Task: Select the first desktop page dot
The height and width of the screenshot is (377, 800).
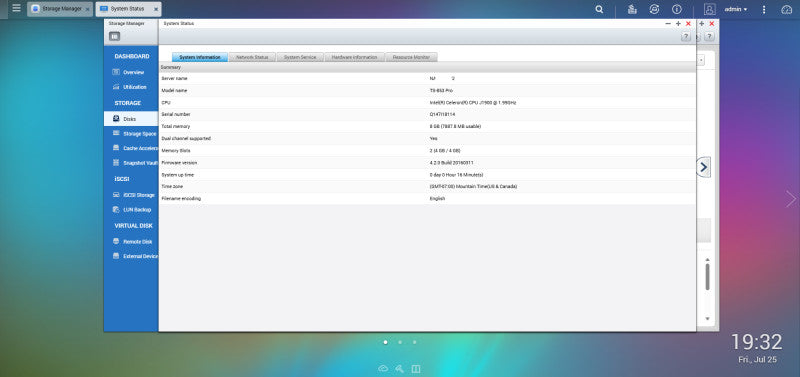Action: pyautogui.click(x=385, y=342)
